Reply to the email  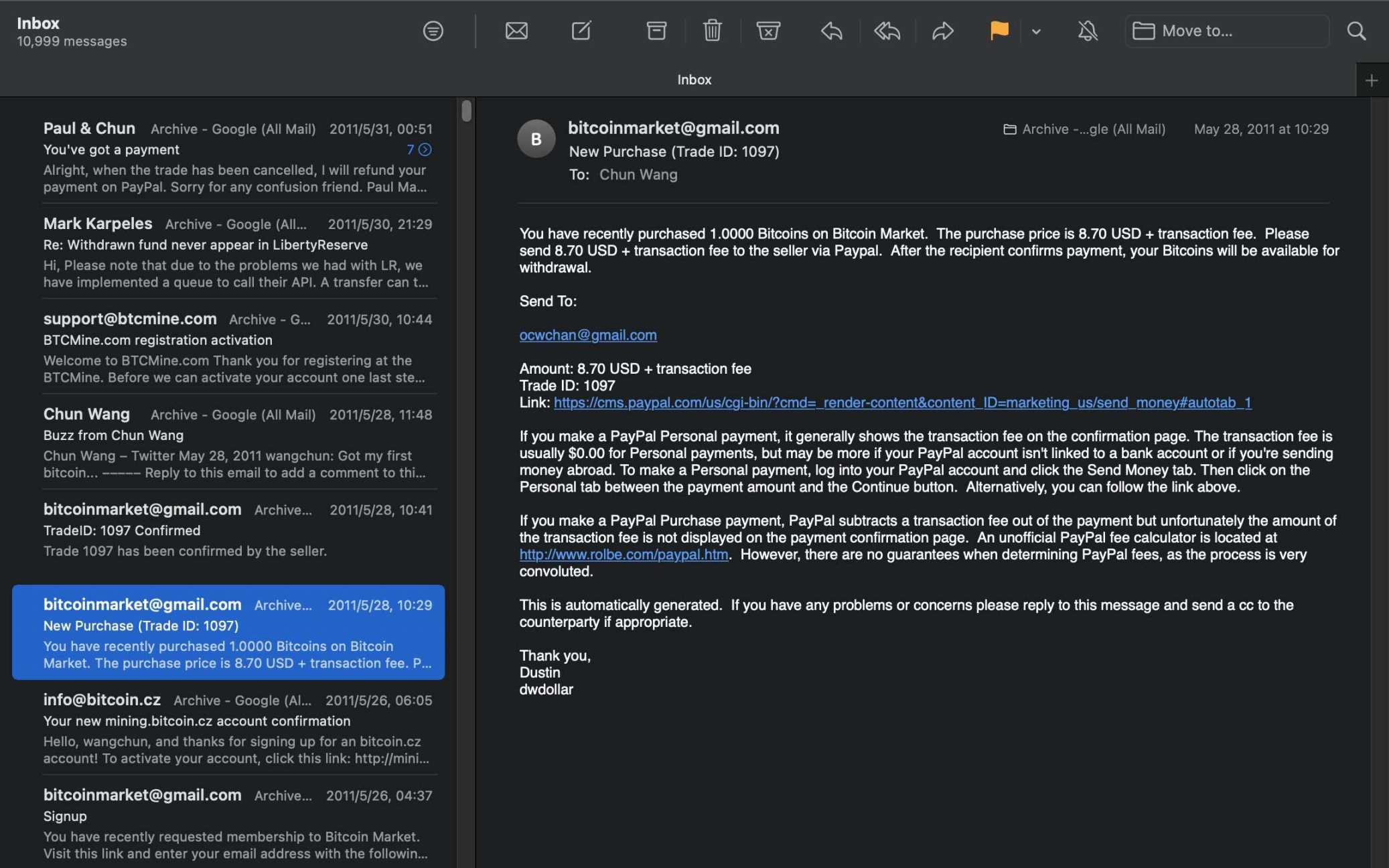[x=831, y=31]
